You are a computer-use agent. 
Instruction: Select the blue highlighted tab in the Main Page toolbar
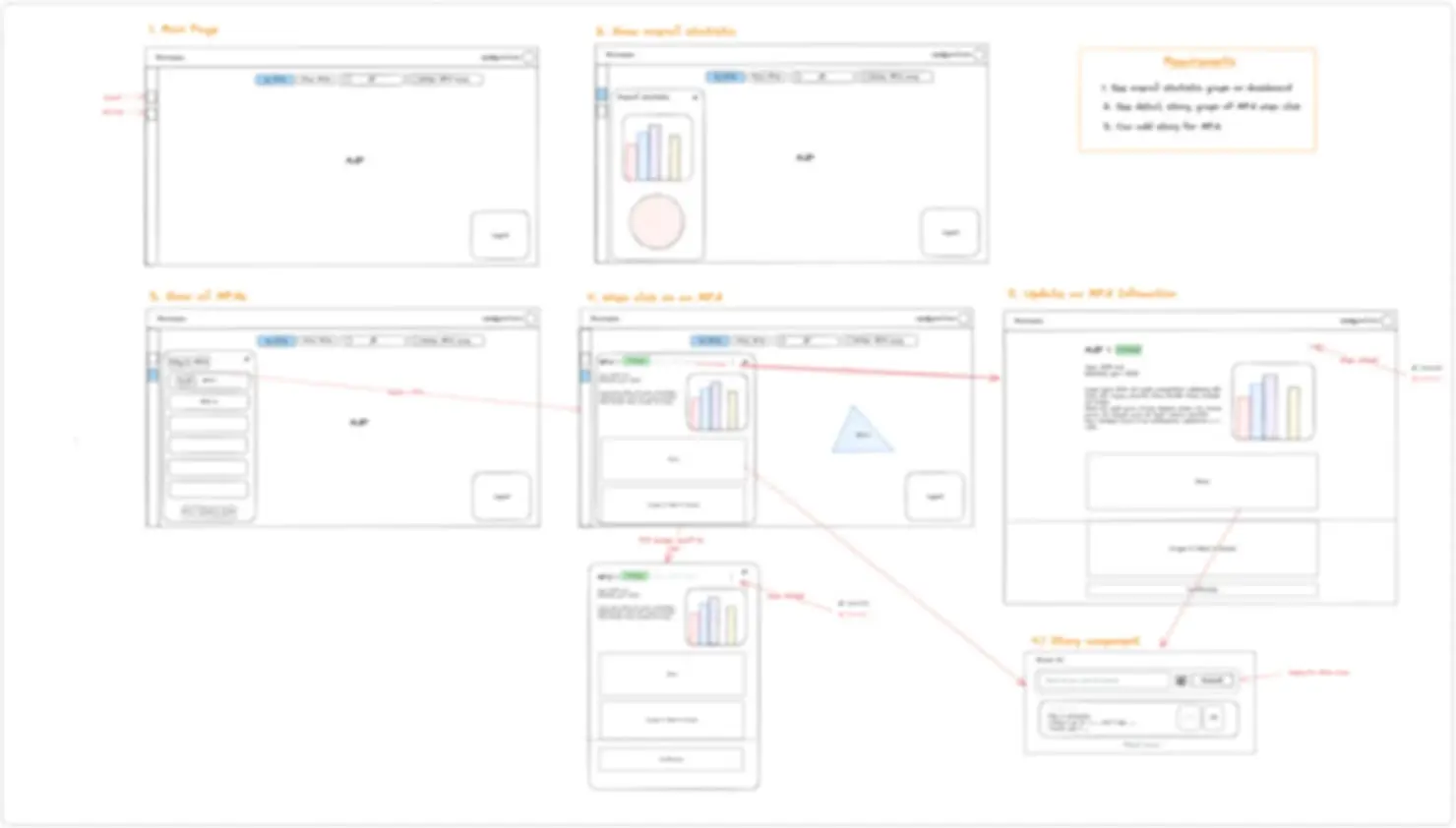coord(275,79)
